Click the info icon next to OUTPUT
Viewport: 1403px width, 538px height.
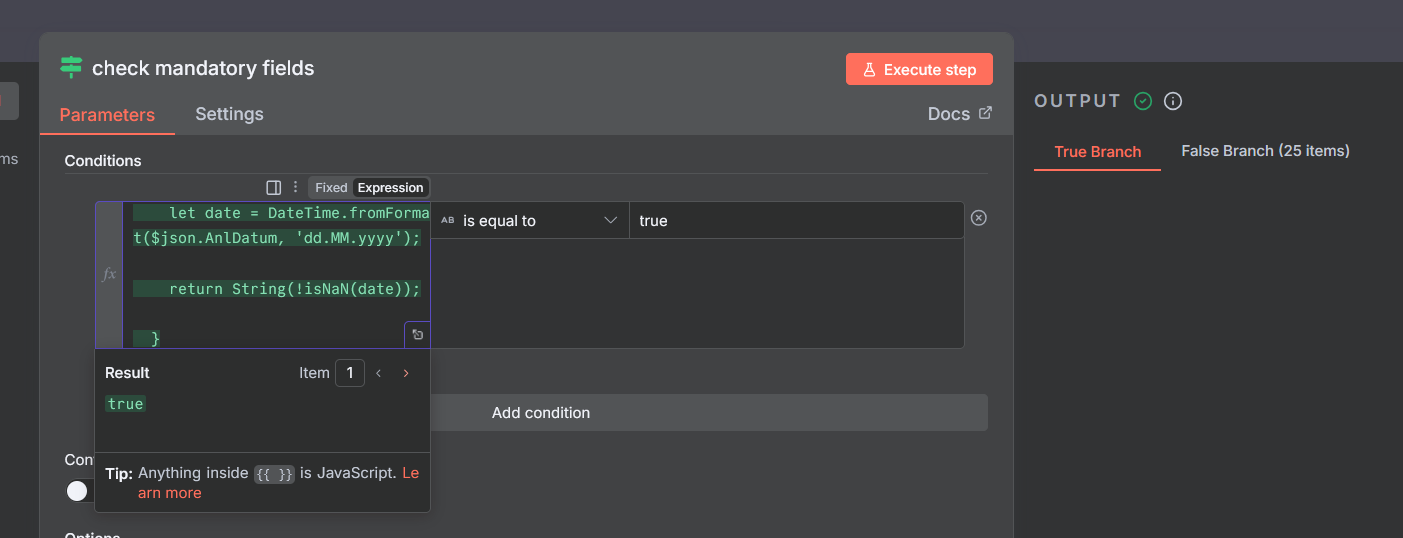point(1174,101)
